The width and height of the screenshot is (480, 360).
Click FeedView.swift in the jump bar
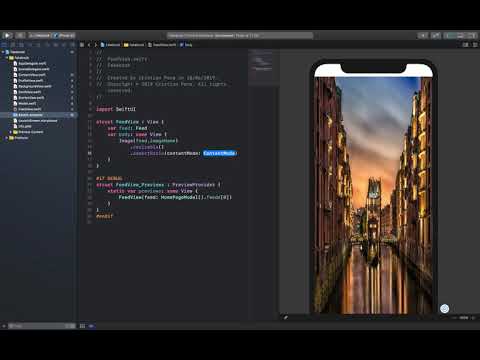pyautogui.click(x=162, y=45)
